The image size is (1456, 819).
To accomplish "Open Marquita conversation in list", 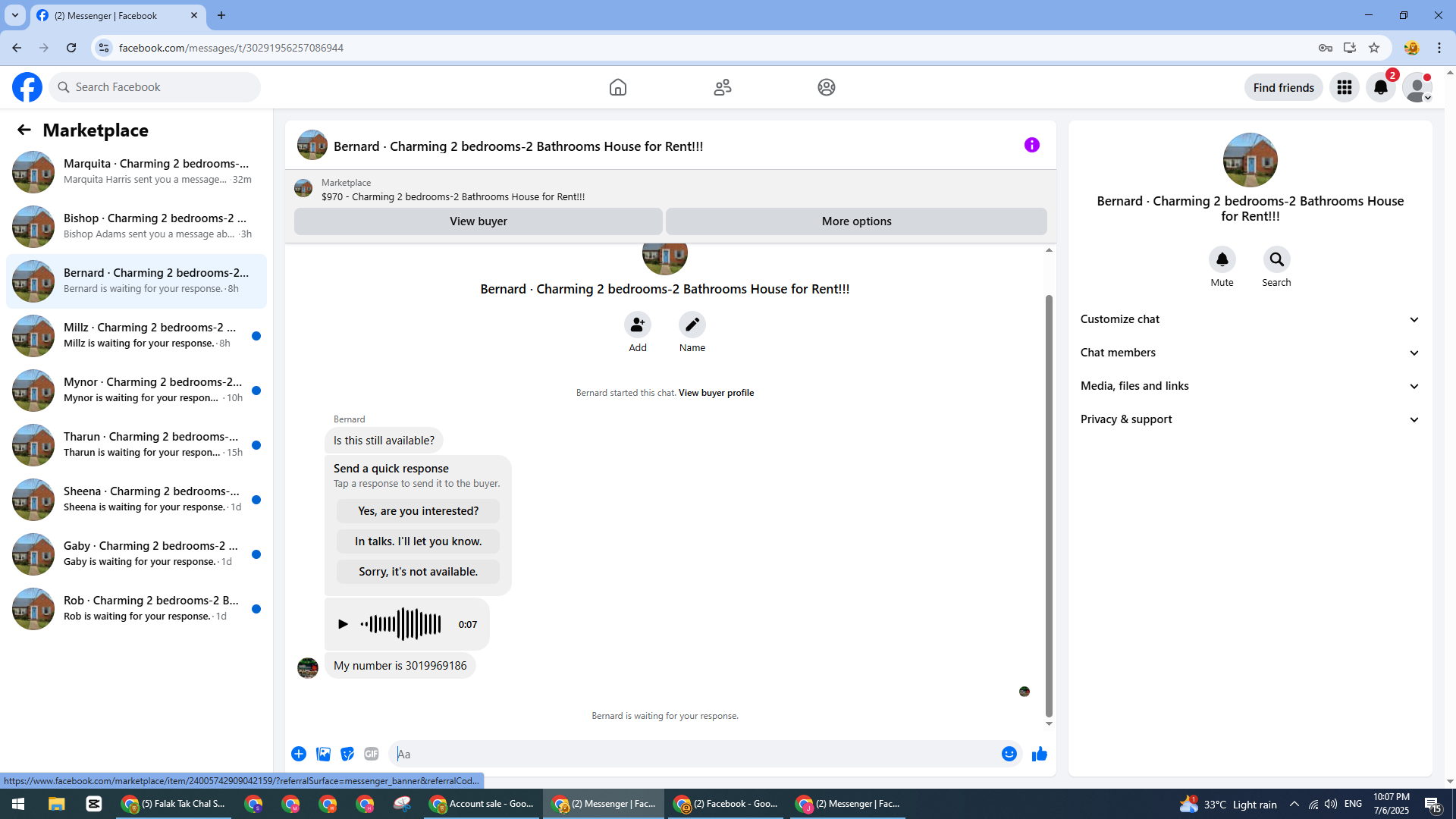I will [x=136, y=171].
